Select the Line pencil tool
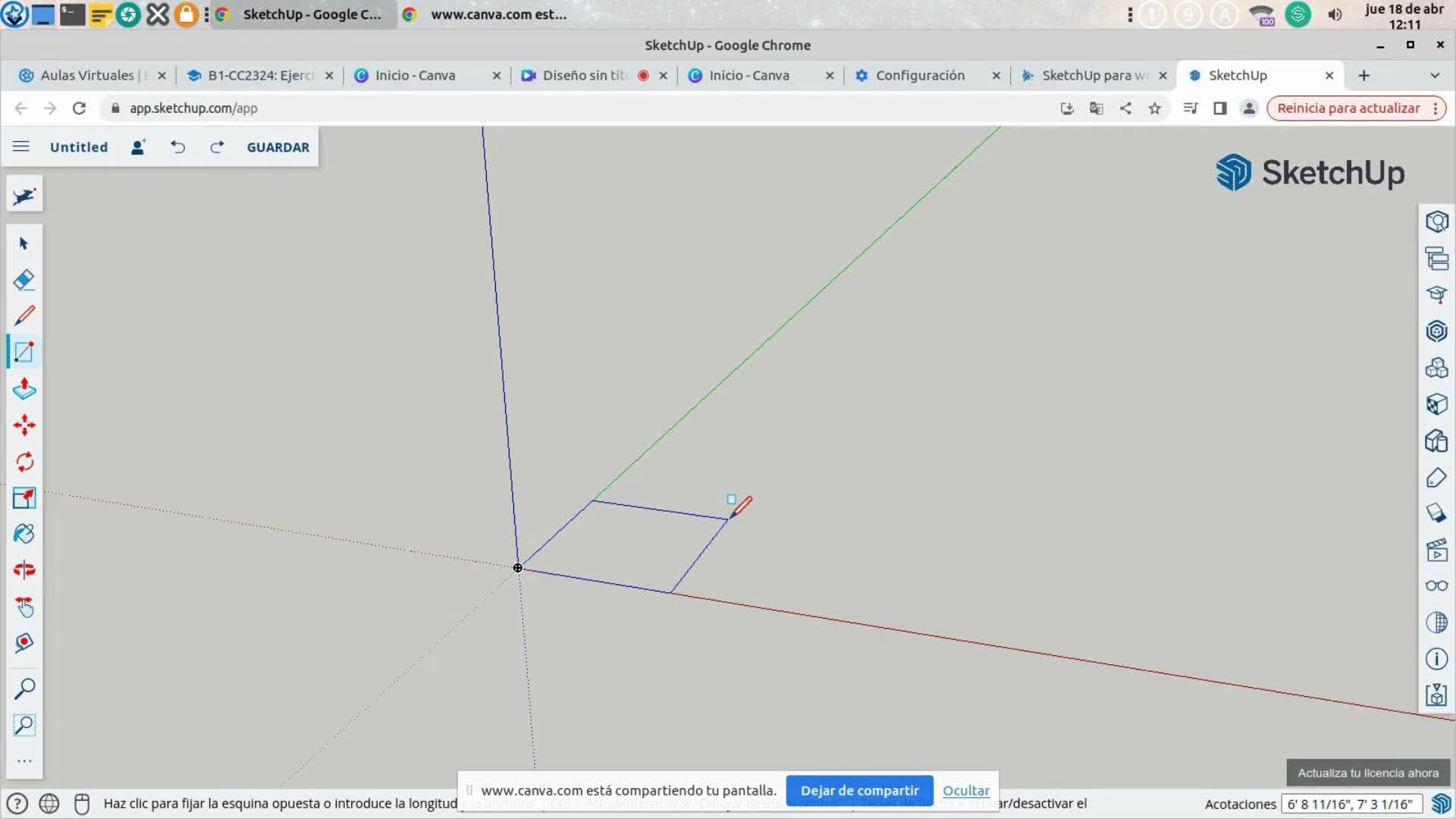1456x819 pixels. pyautogui.click(x=24, y=315)
